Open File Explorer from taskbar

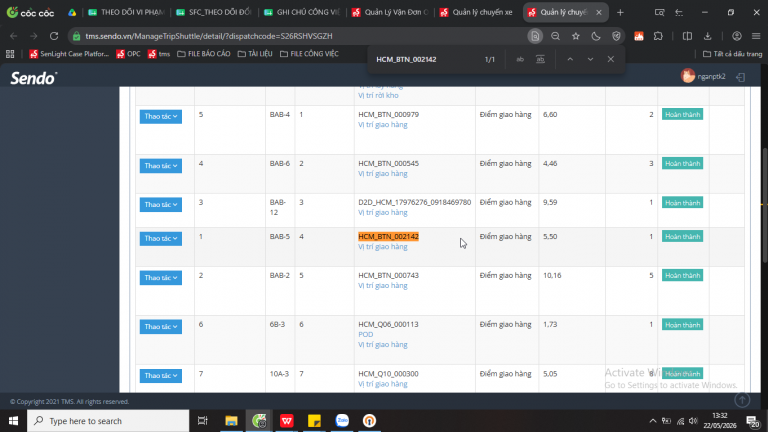pyautogui.click(x=231, y=421)
